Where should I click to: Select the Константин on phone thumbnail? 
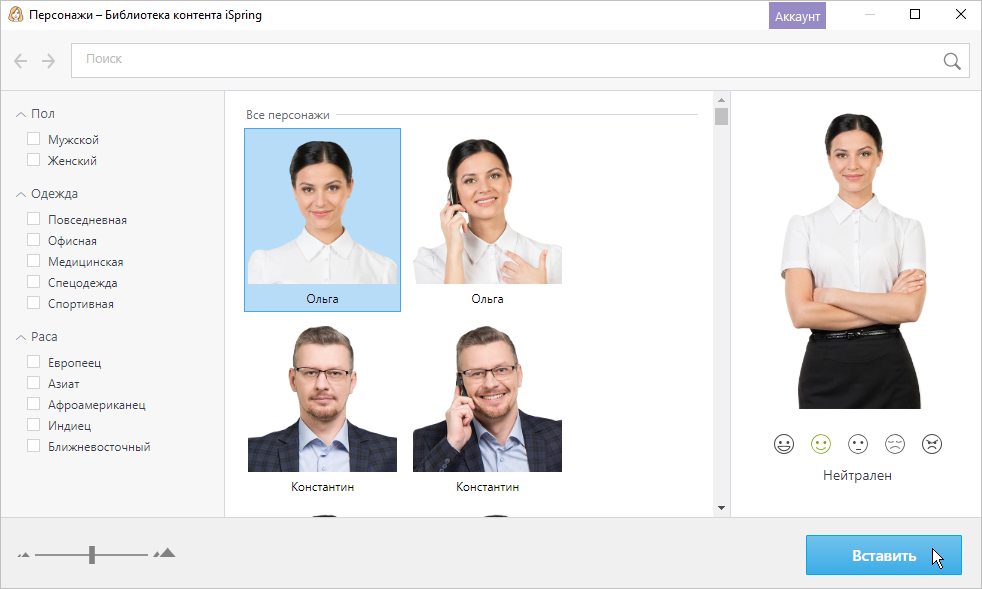pyautogui.click(x=487, y=409)
